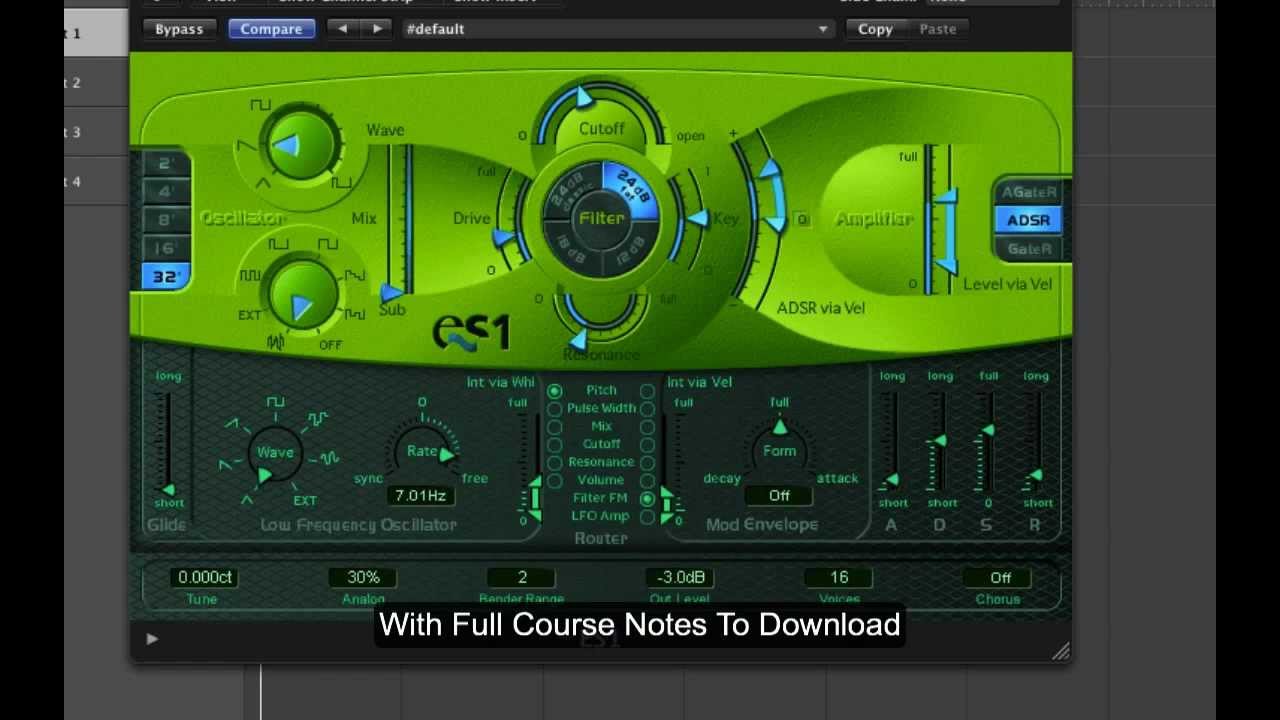The height and width of the screenshot is (720, 1280).
Task: Select LFO sample-and-hold wave icon
Action: [x=318, y=420]
